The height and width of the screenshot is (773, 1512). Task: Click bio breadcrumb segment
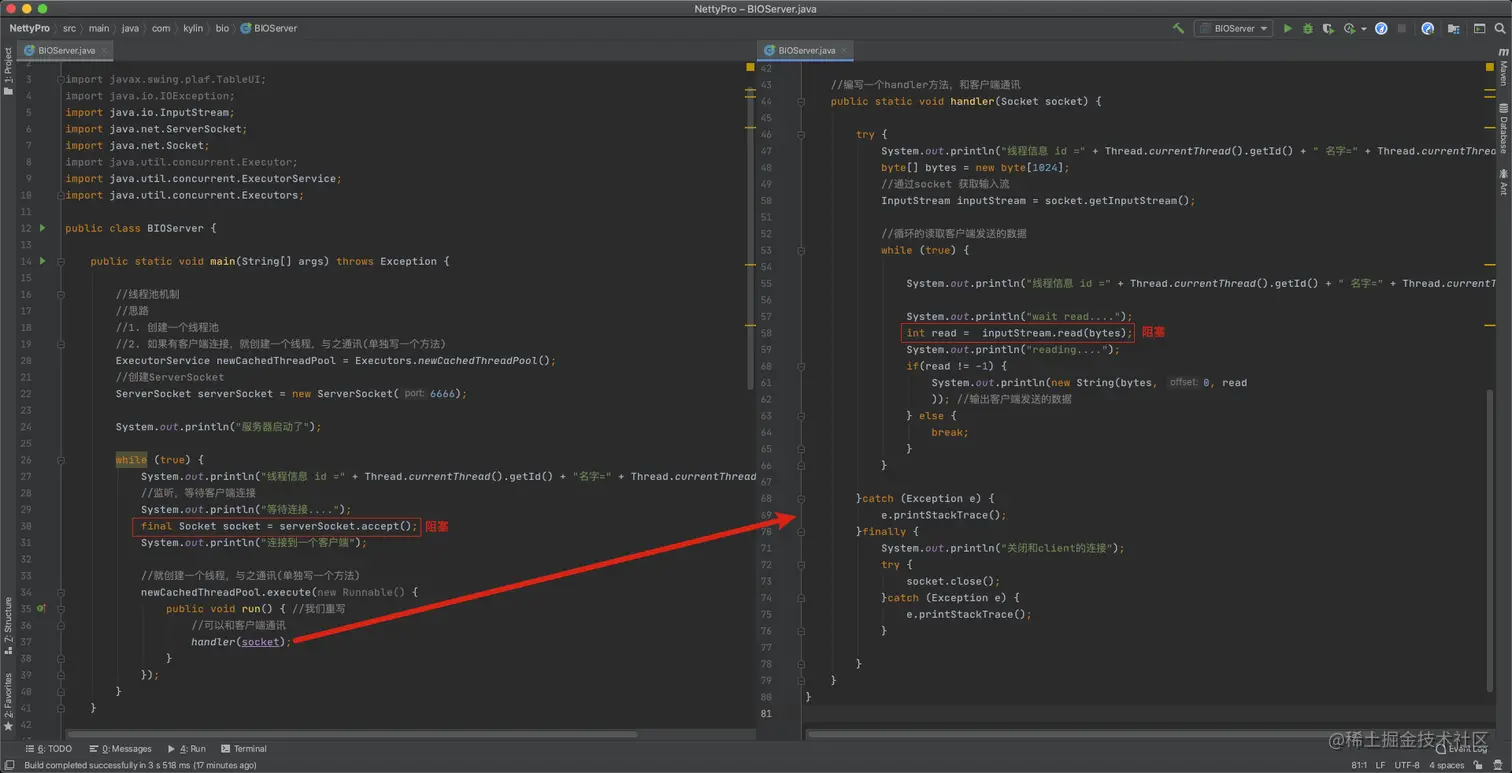tap(222, 28)
